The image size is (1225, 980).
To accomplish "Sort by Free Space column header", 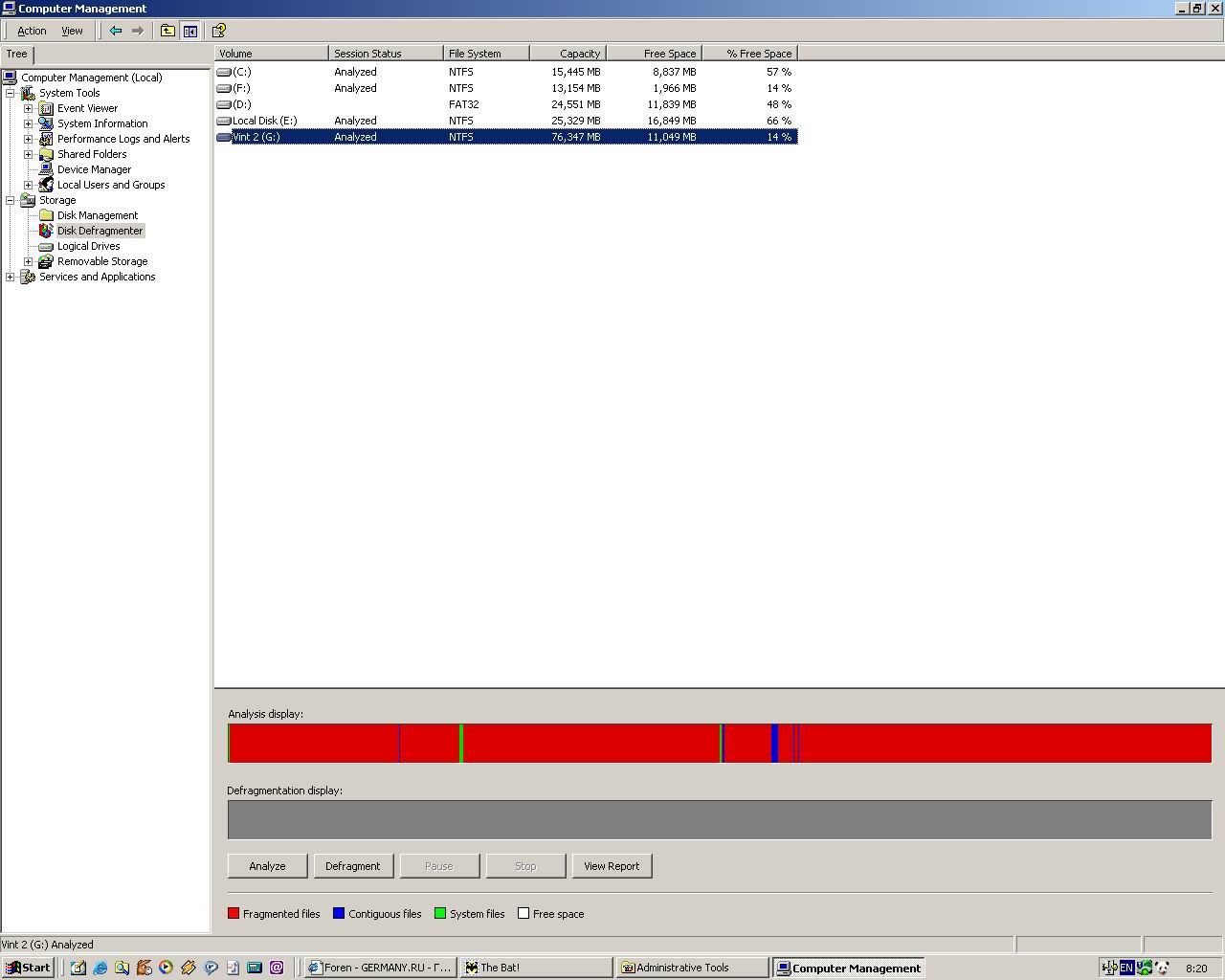I will pos(655,54).
